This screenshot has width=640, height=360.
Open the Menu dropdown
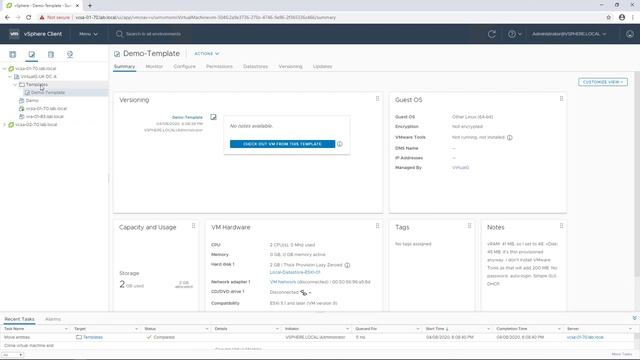[x=88, y=34]
